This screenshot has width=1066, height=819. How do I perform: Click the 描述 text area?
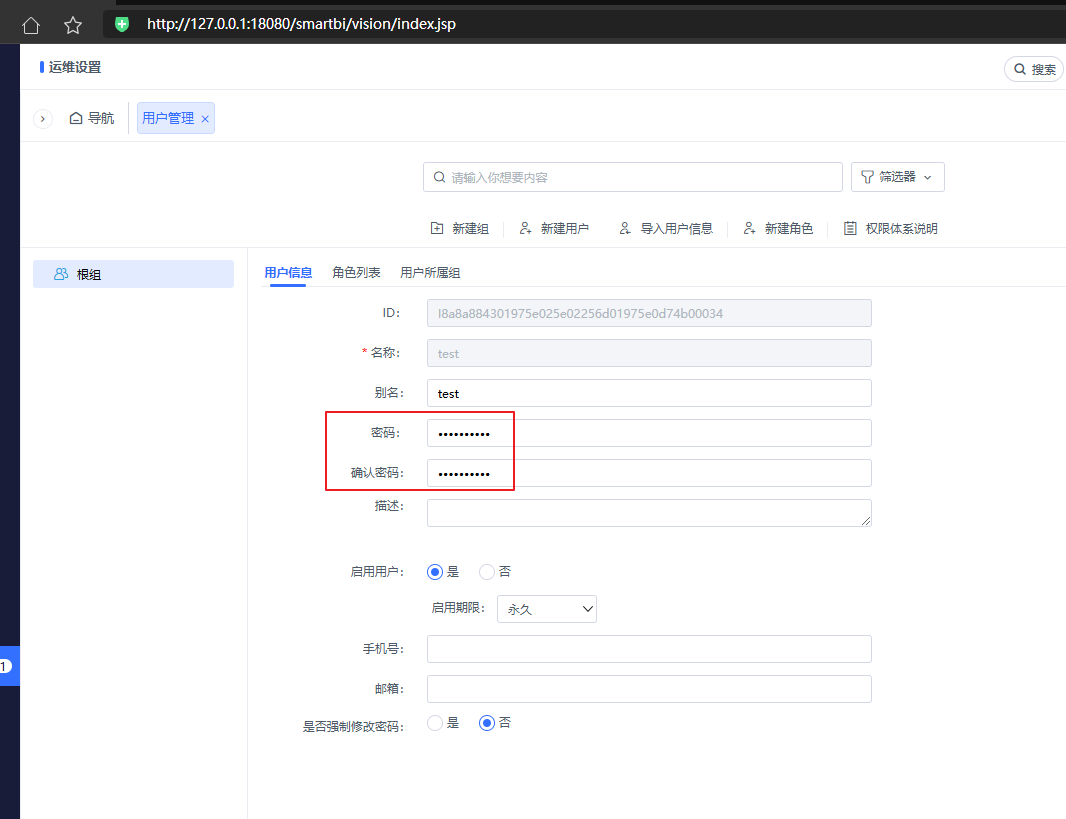[x=649, y=513]
